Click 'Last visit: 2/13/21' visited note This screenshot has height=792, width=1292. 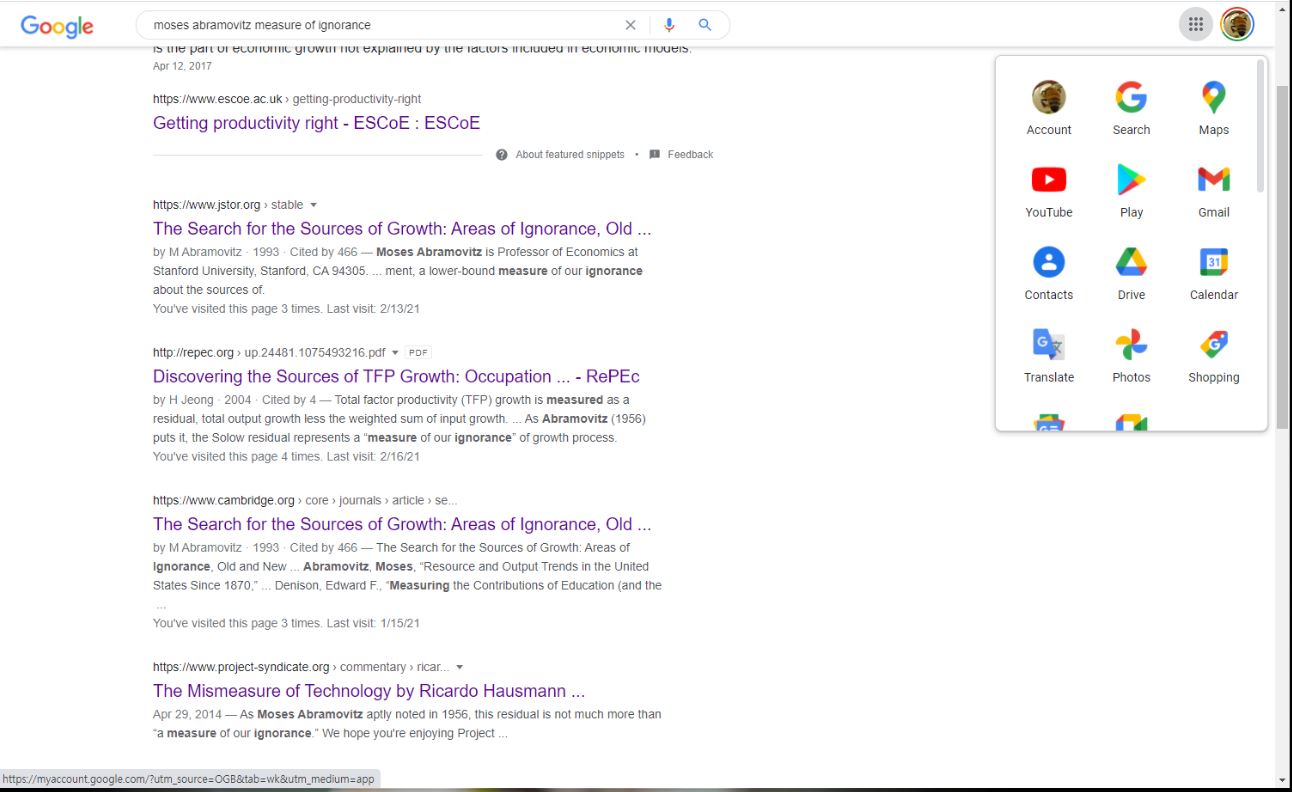click(373, 309)
